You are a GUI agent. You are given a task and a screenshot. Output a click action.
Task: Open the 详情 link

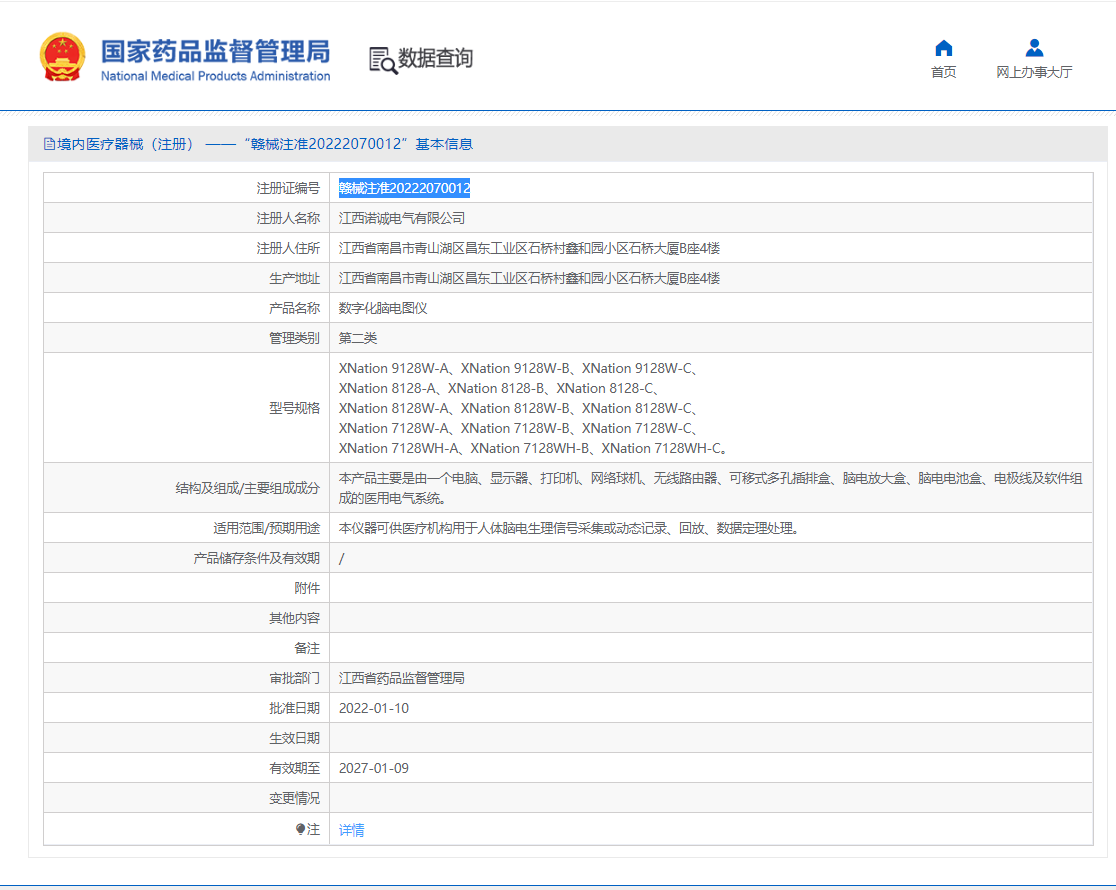[x=352, y=830]
